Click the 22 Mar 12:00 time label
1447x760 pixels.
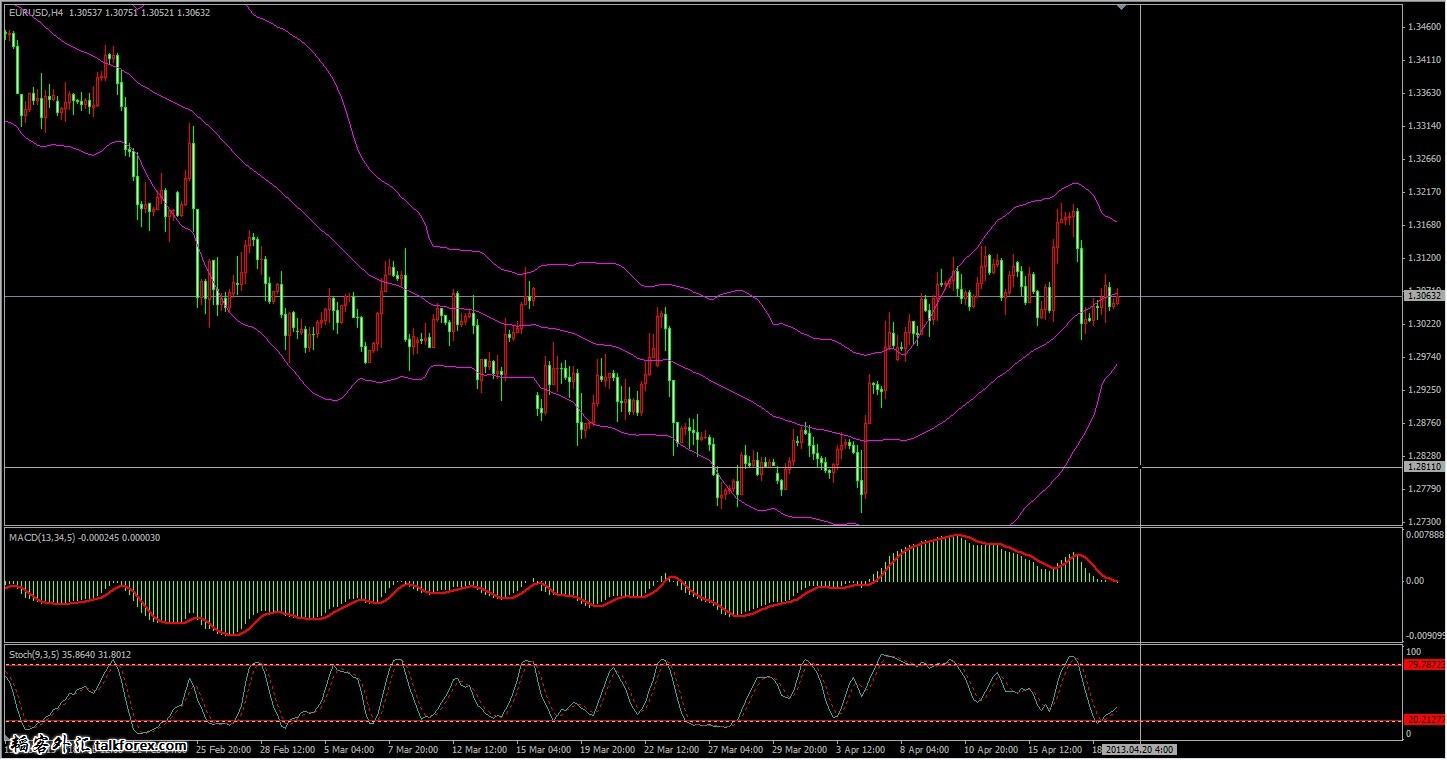672,748
